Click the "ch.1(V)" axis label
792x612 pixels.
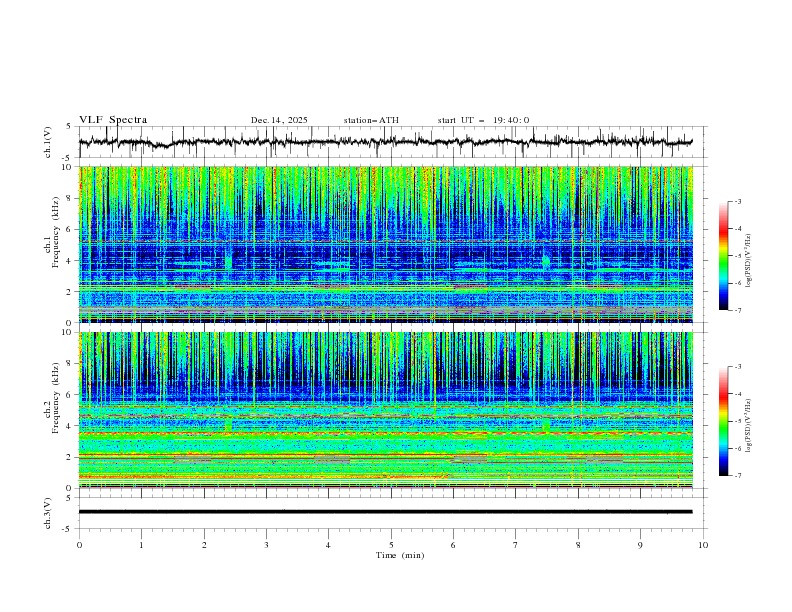click(x=48, y=142)
